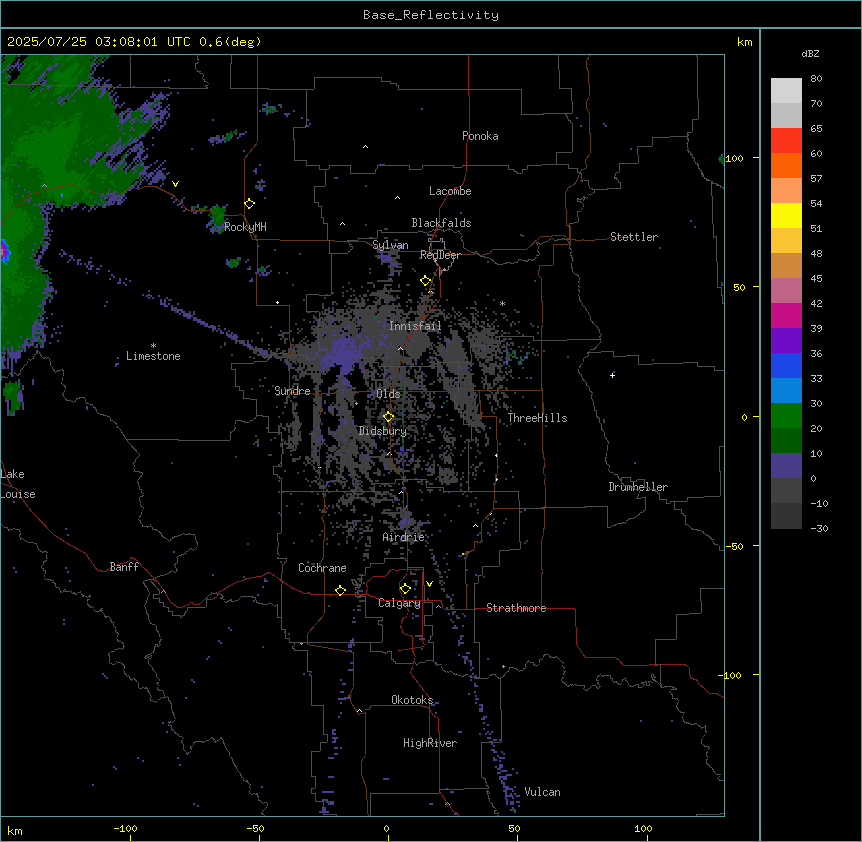
Task: Click the RedDeer city label
Action: click(440, 255)
